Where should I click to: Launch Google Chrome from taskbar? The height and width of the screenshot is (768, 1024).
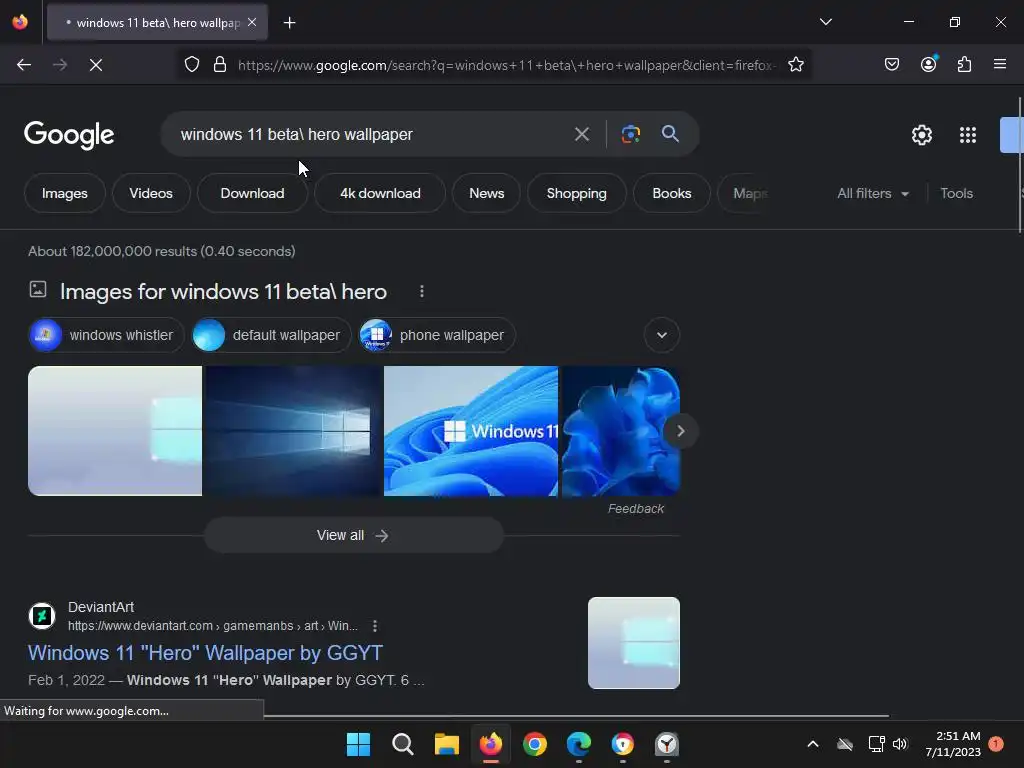pos(535,744)
